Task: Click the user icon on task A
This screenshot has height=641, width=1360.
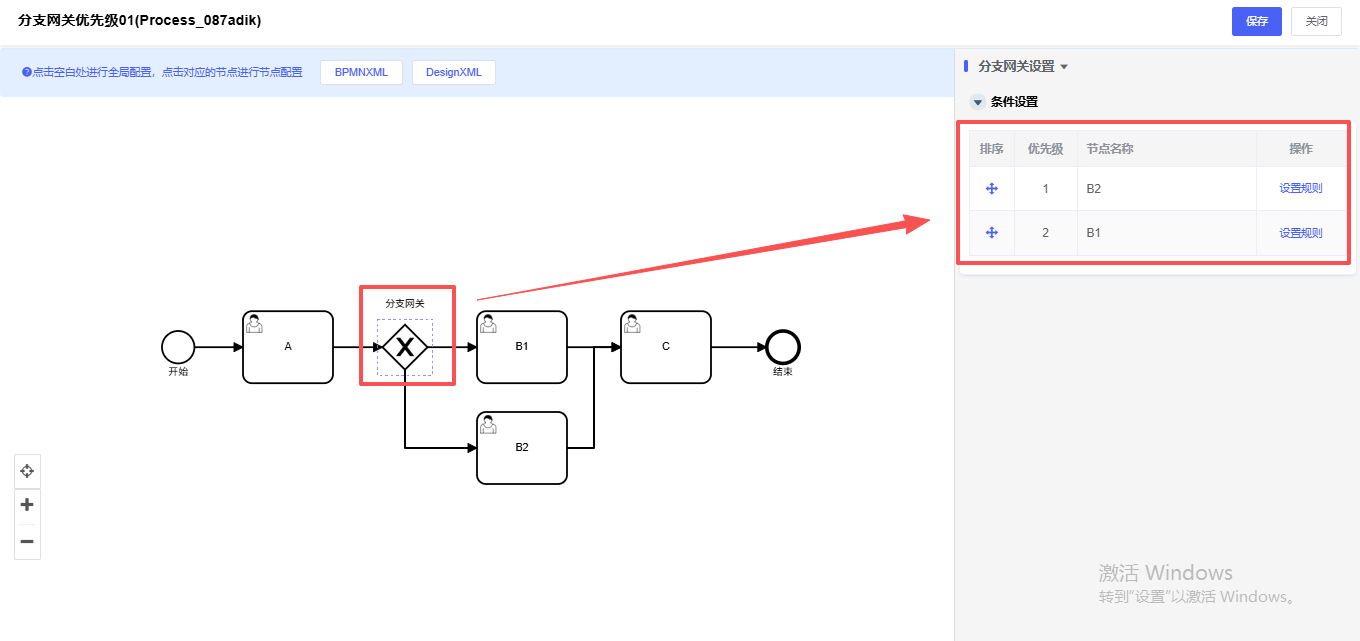Action: click(x=255, y=323)
